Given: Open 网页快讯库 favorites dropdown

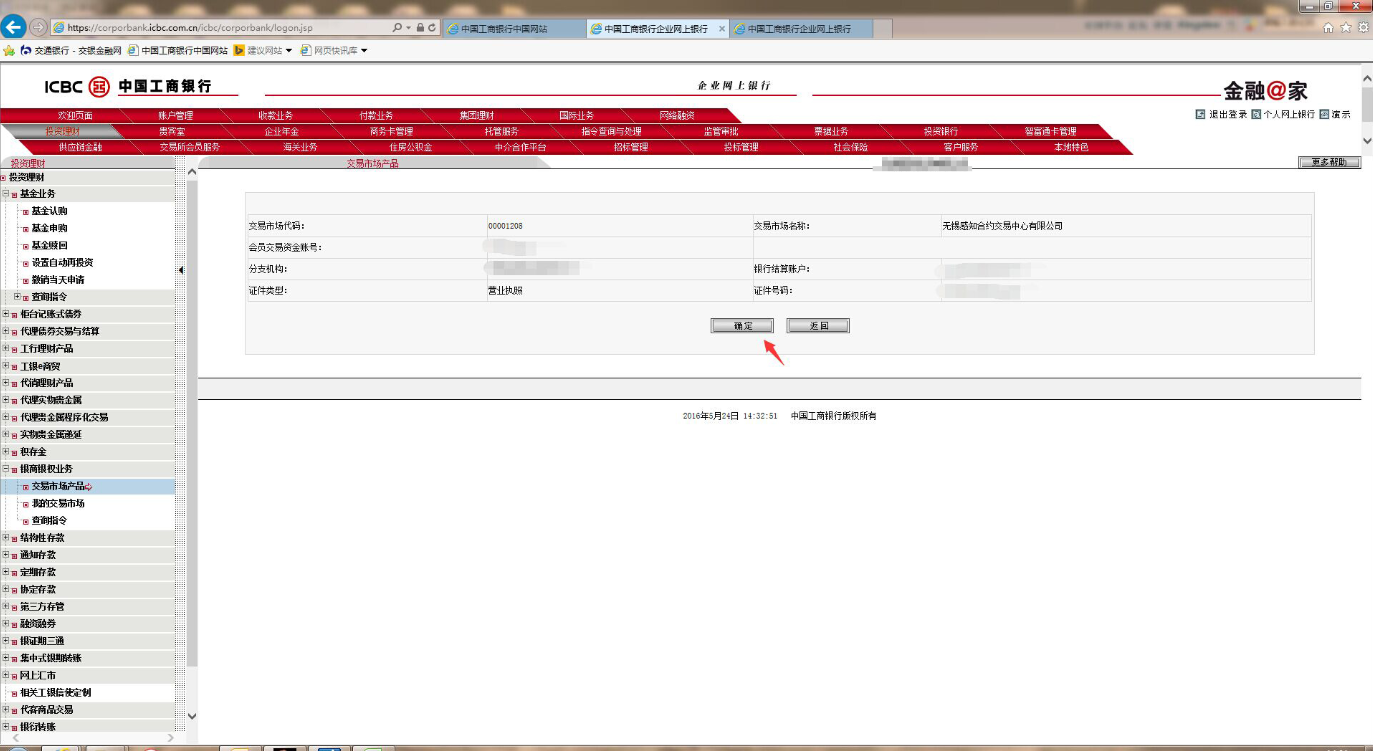Looking at the screenshot, I should (x=334, y=50).
